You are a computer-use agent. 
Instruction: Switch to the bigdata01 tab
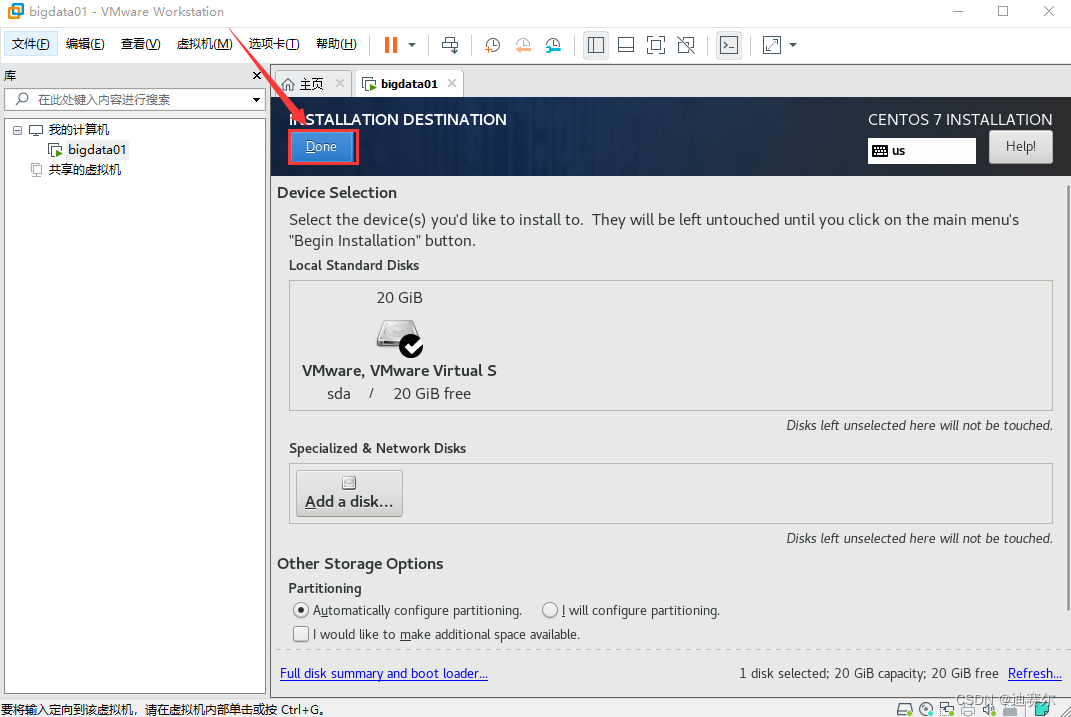408,84
